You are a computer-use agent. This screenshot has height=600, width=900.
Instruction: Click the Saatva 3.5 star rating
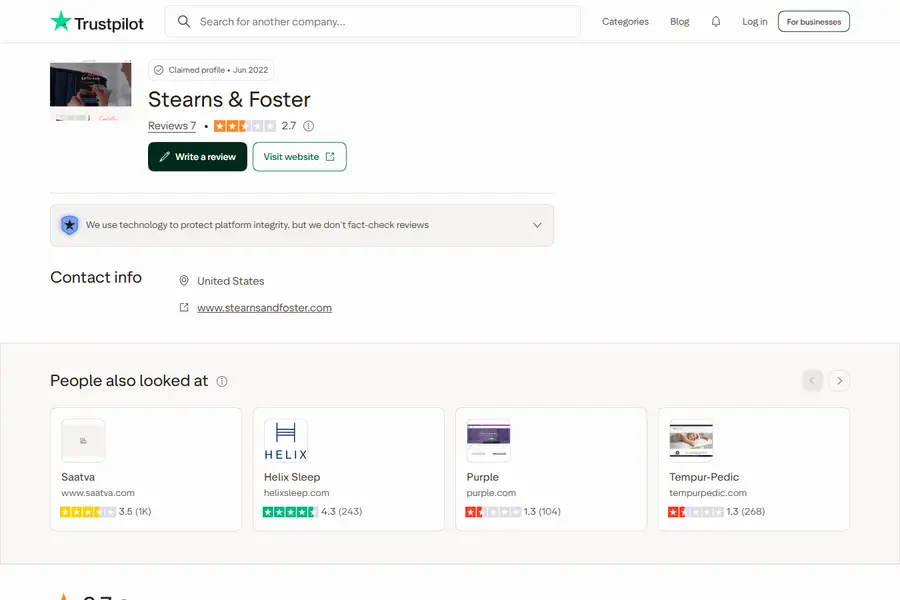click(x=88, y=512)
